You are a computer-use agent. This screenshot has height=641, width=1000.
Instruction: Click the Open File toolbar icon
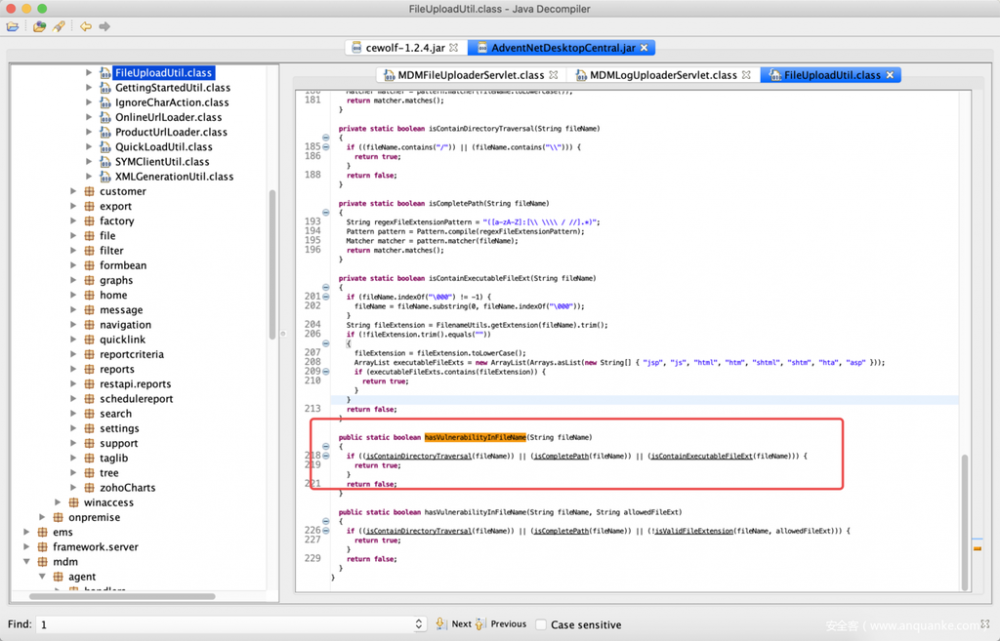tap(11, 27)
